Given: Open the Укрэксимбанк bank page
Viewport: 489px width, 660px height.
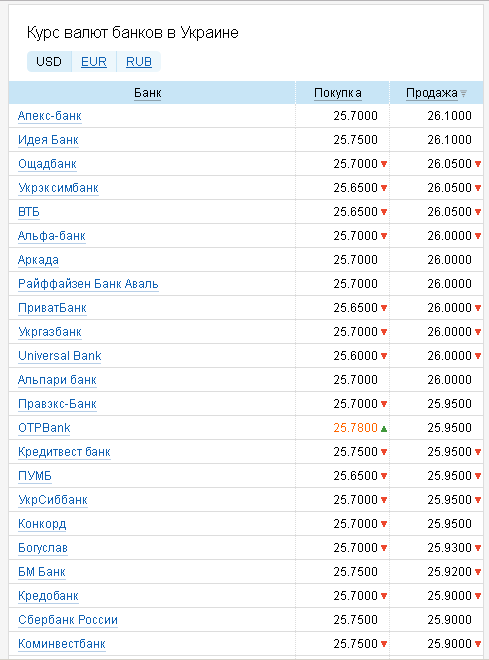Looking at the screenshot, I should coord(58,188).
